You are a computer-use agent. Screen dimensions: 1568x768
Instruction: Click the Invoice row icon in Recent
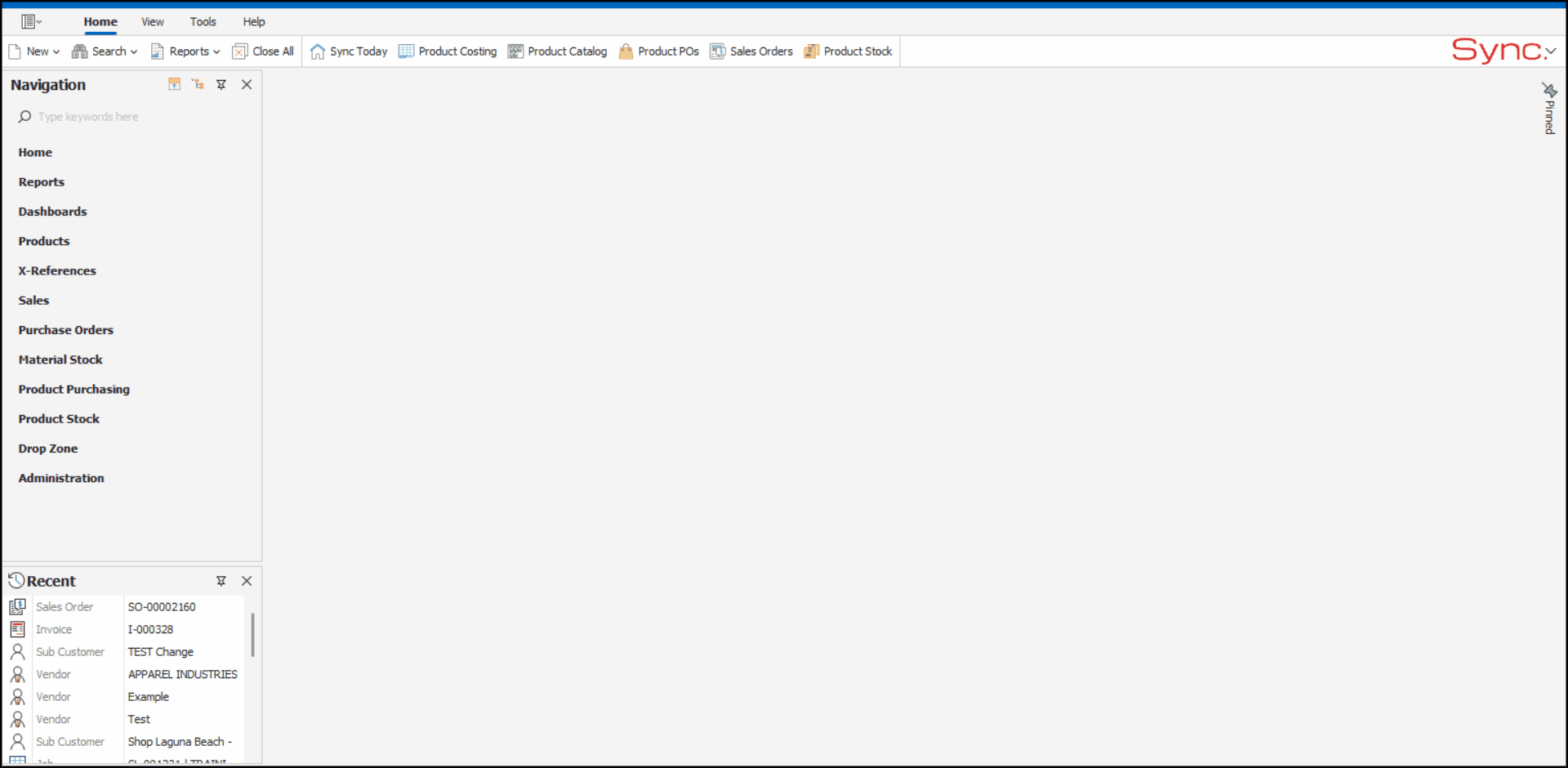point(17,630)
